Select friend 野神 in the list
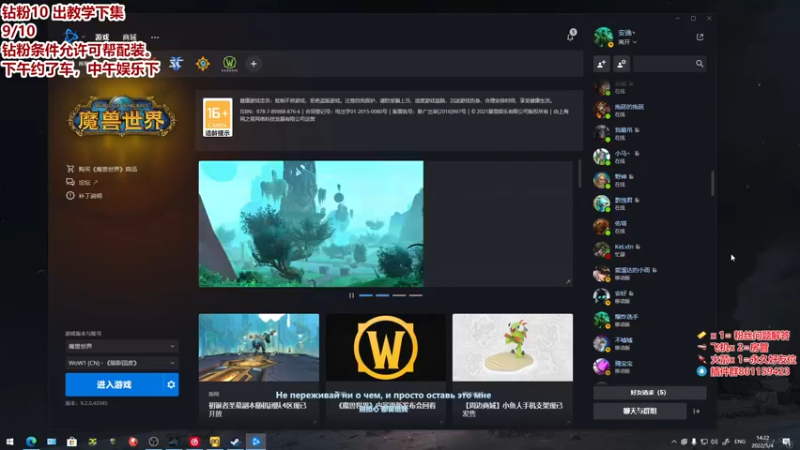This screenshot has width=800, height=450. tap(649, 180)
